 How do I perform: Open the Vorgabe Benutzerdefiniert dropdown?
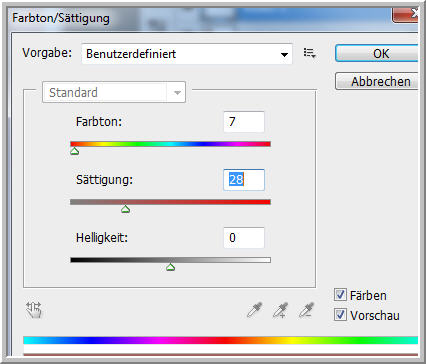point(187,54)
